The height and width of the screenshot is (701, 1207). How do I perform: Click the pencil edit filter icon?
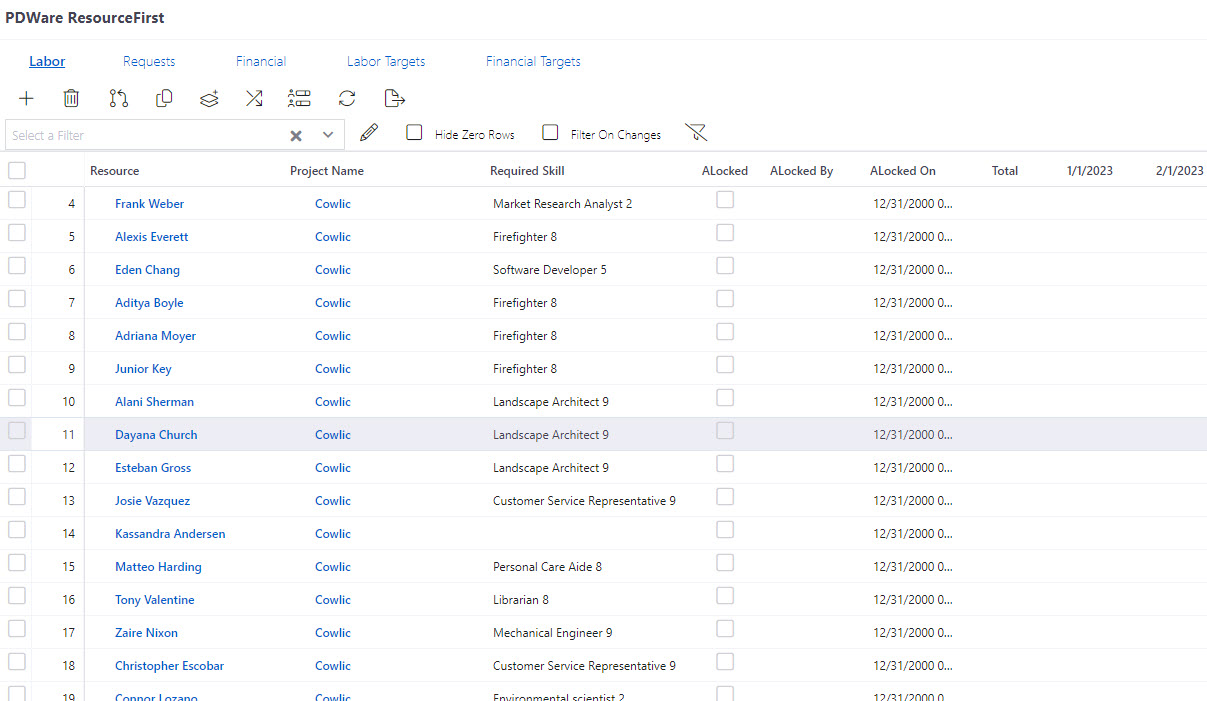[369, 131]
